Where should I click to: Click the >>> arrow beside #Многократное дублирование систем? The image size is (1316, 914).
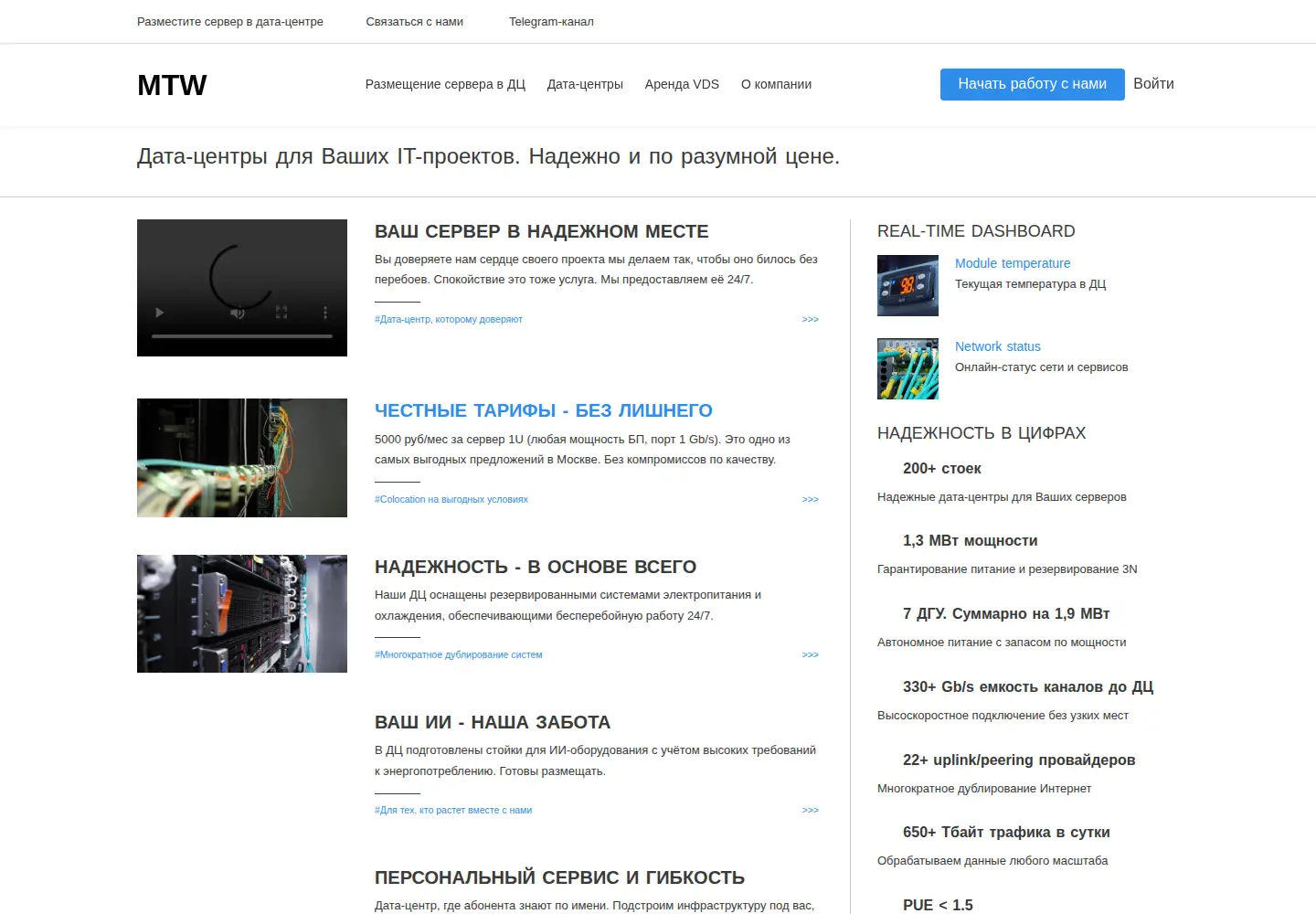coord(811,655)
